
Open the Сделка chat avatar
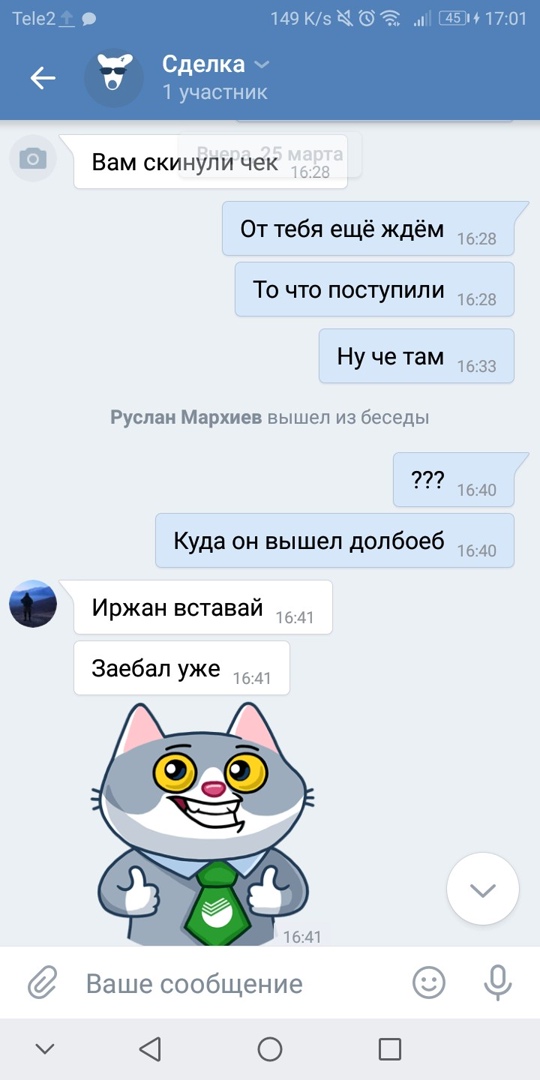tap(114, 78)
